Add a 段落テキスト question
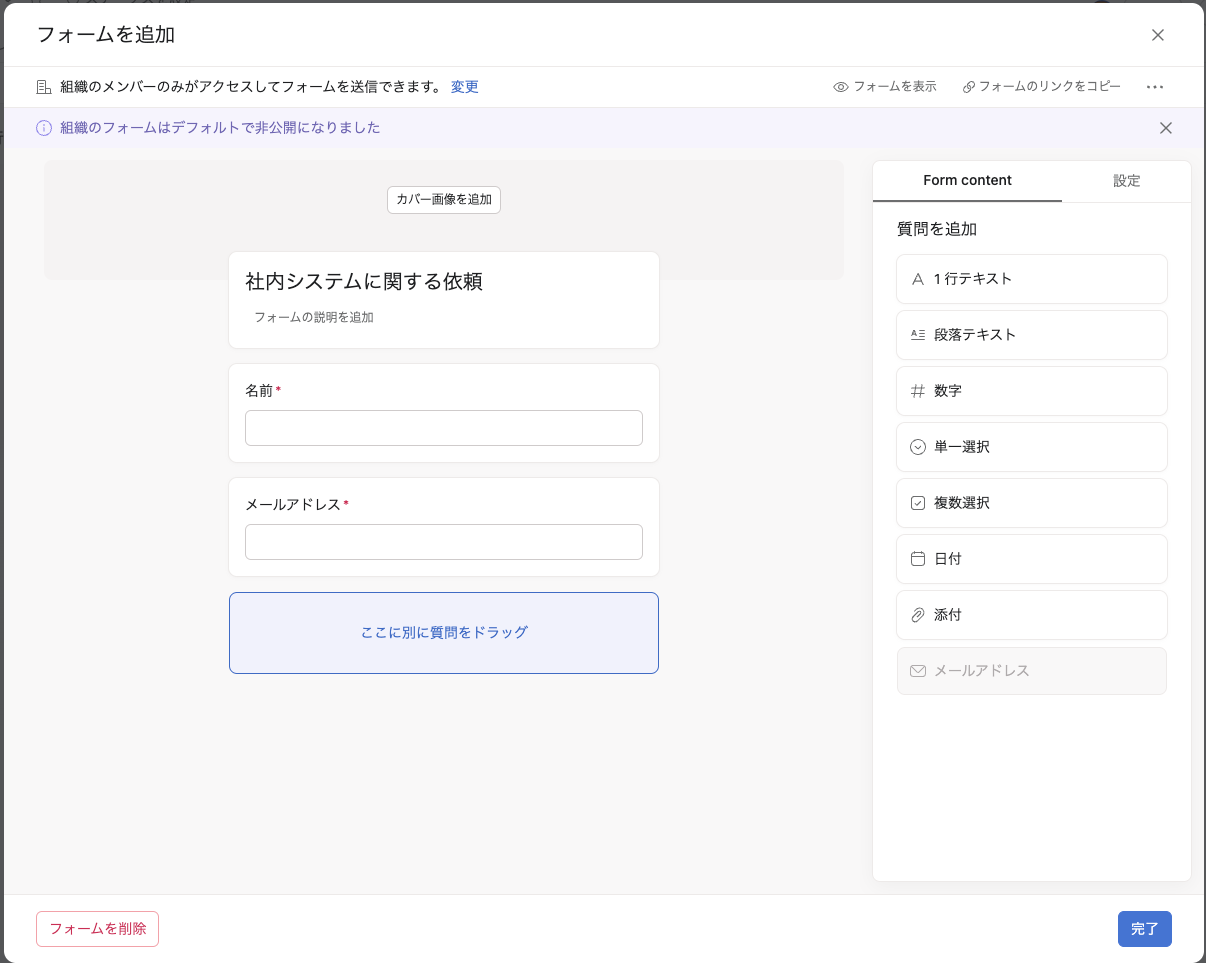Image resolution: width=1206 pixels, height=963 pixels. 1032,335
